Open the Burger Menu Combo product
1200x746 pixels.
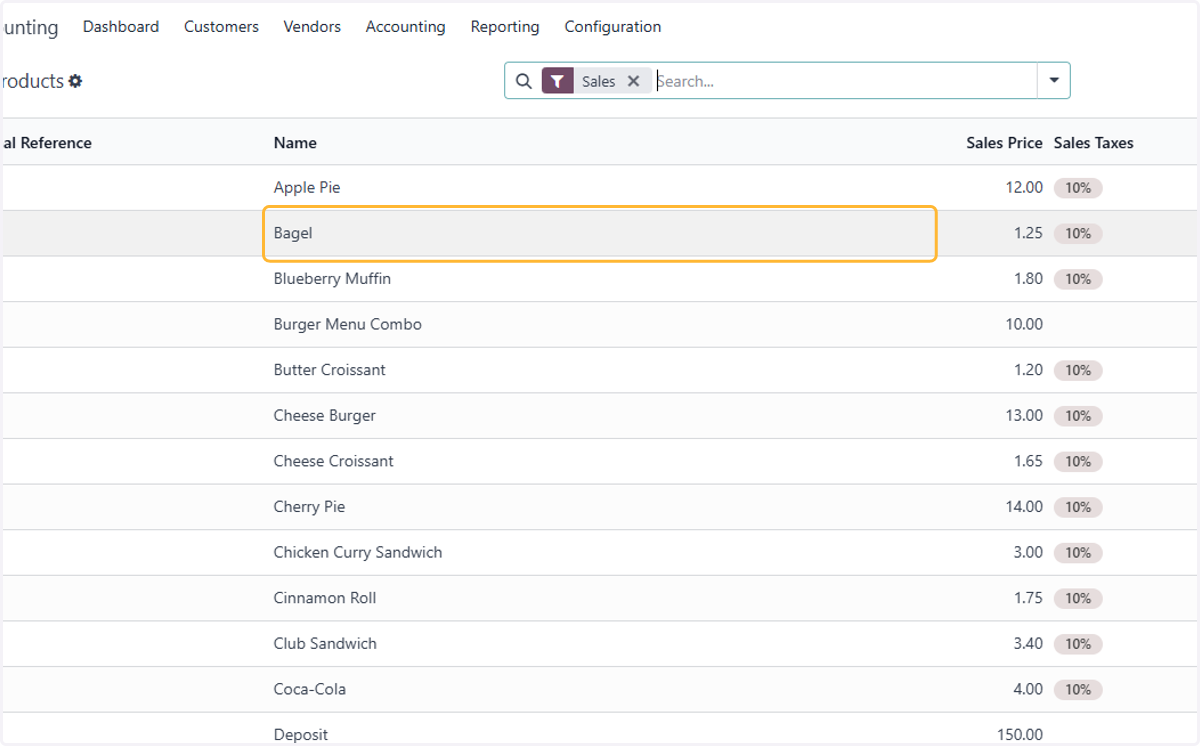[x=348, y=324]
